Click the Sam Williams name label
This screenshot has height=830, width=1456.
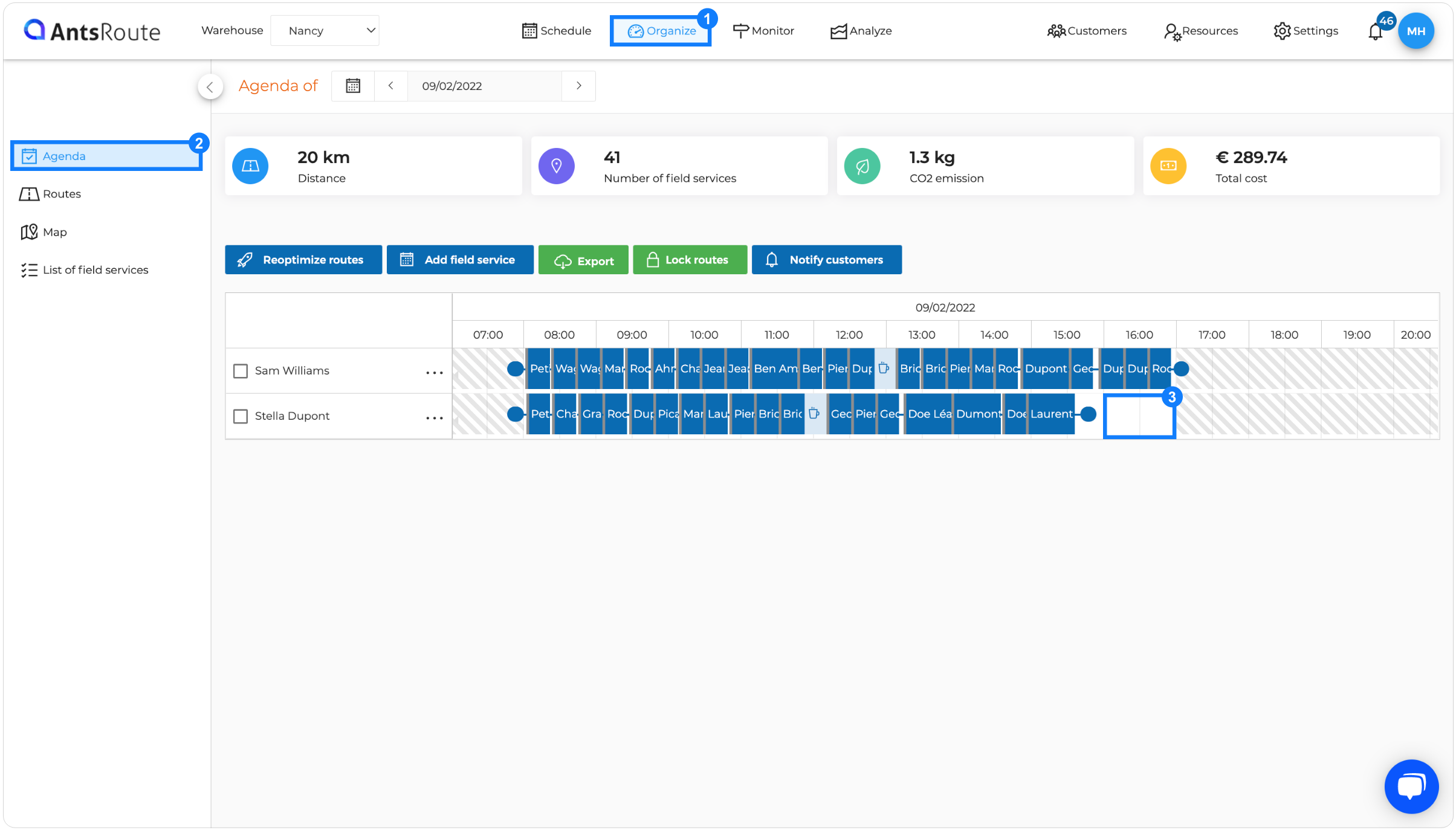(x=292, y=371)
